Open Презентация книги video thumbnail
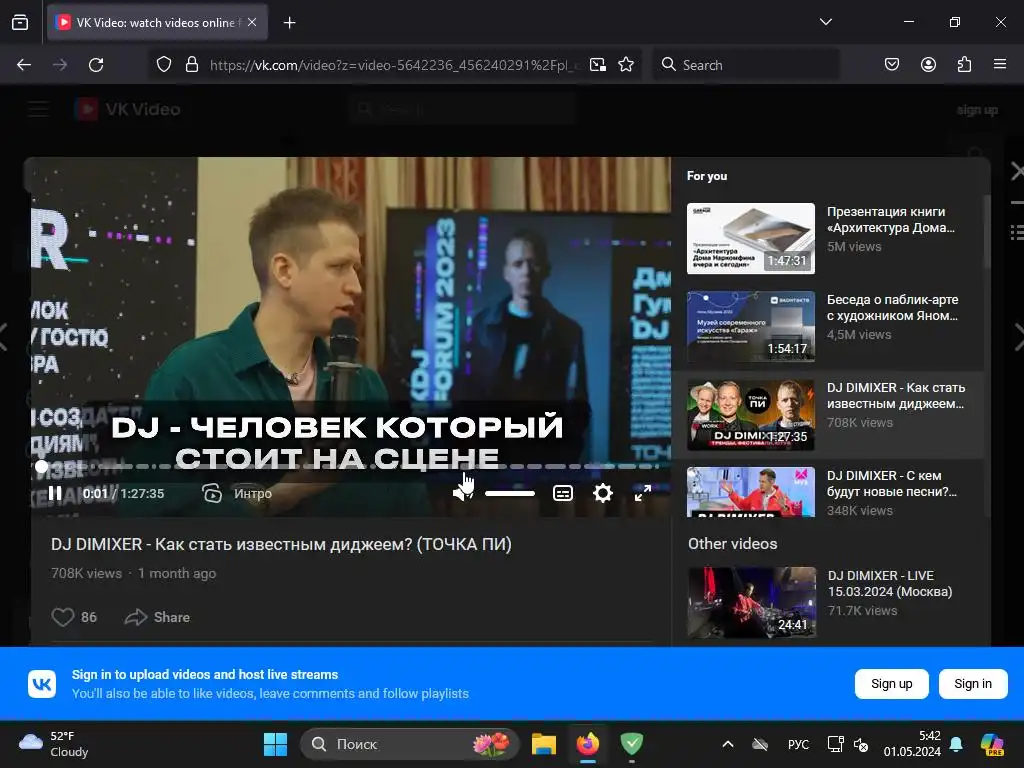The image size is (1024, 768). (x=750, y=238)
